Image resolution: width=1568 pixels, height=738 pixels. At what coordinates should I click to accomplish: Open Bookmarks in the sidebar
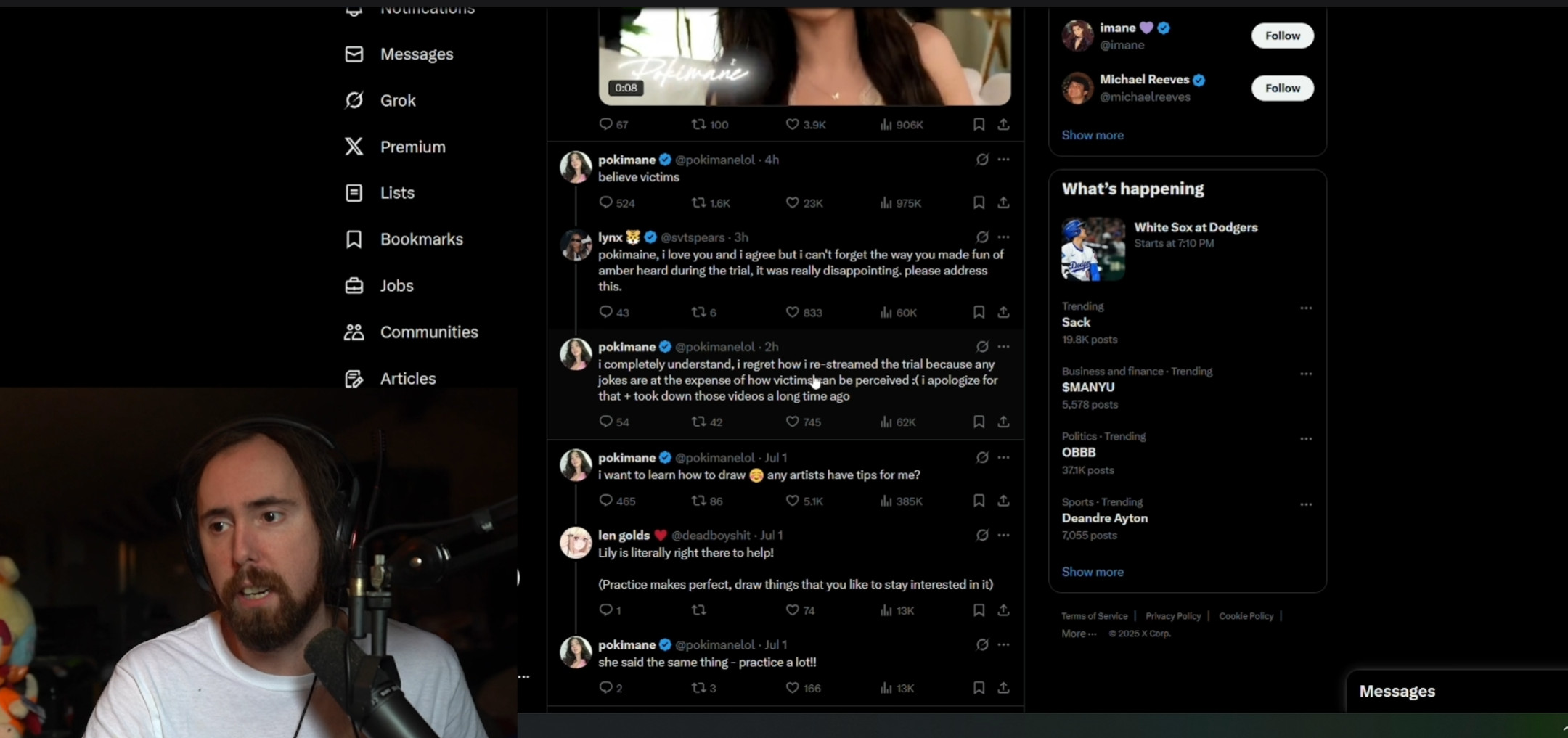click(404, 239)
